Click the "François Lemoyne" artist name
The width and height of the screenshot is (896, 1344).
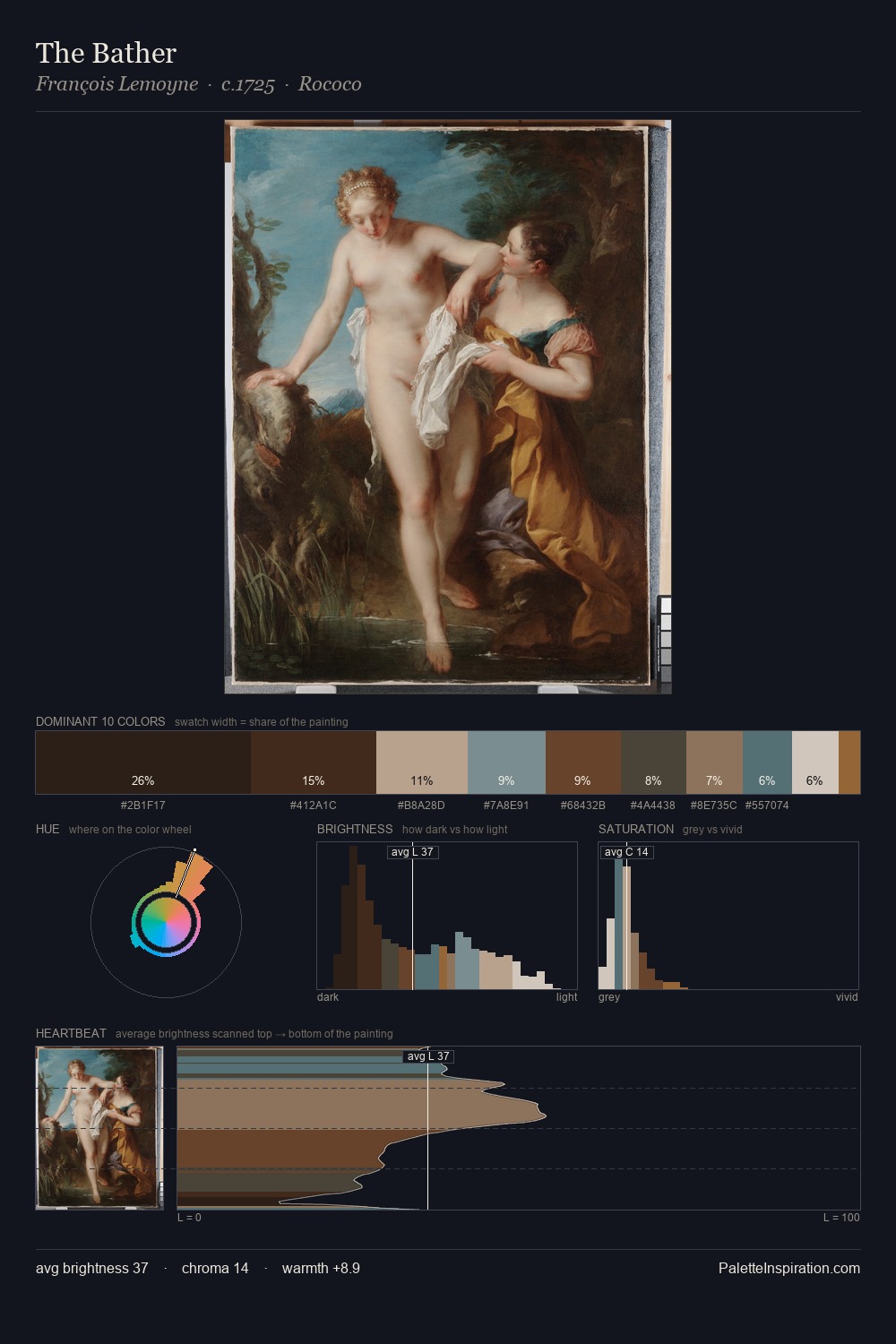point(116,84)
